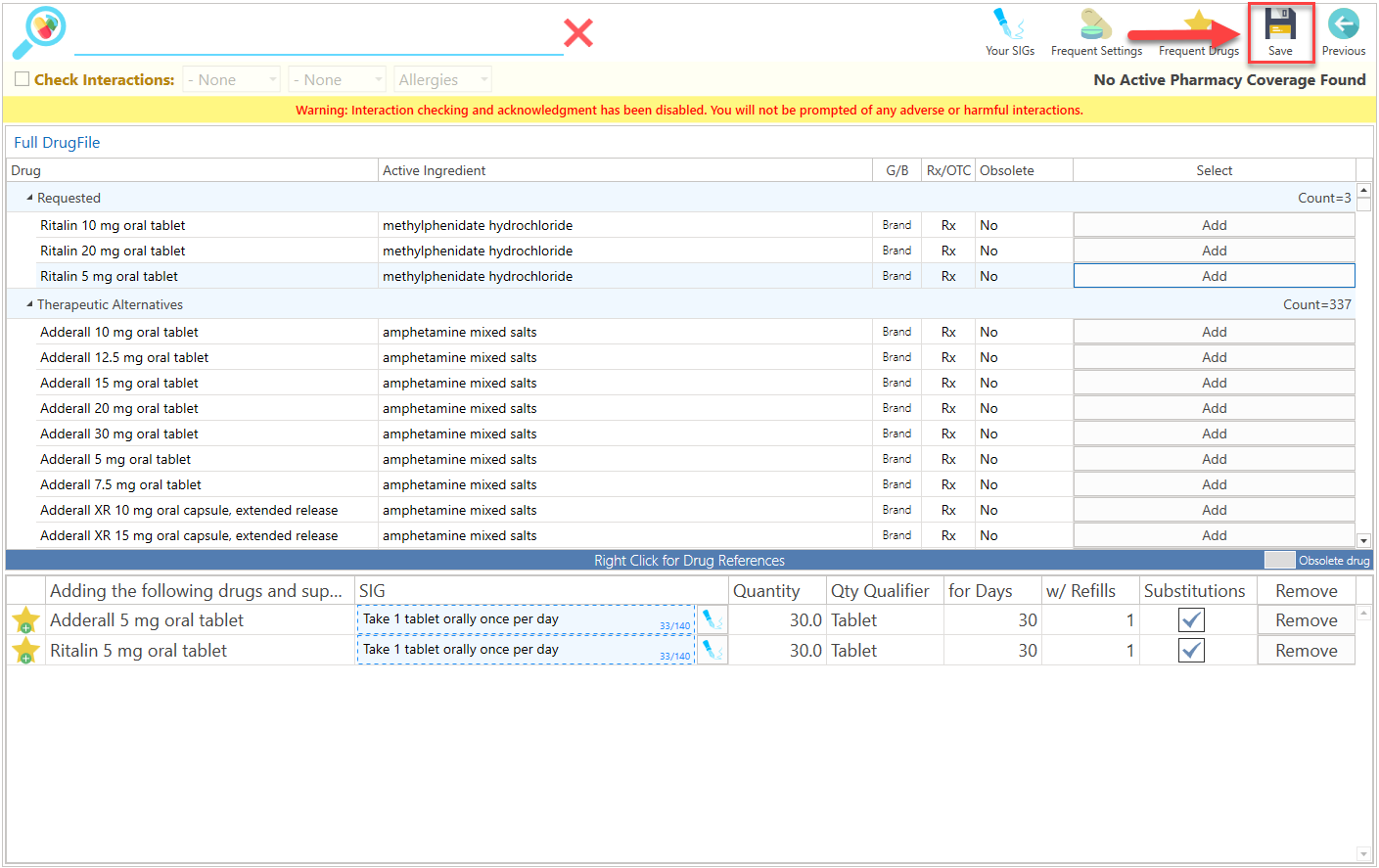Open the first None interaction dropdown
1379x868 pixels.
[x=232, y=80]
